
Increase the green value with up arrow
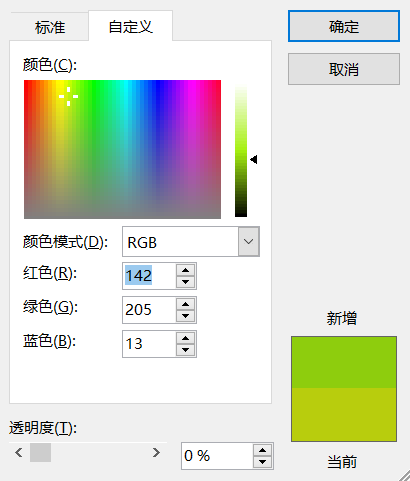[186, 304]
